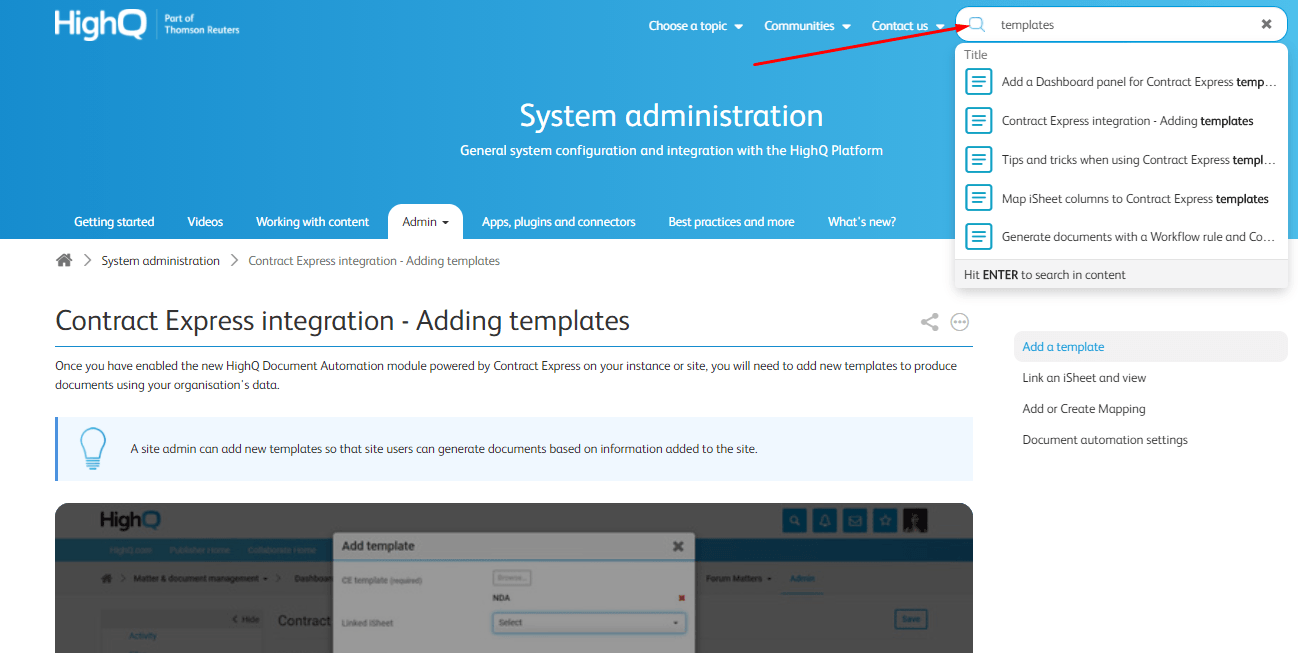The image size is (1298, 653).
Task: Expand the Admin tab dropdown
Action: coord(425,222)
